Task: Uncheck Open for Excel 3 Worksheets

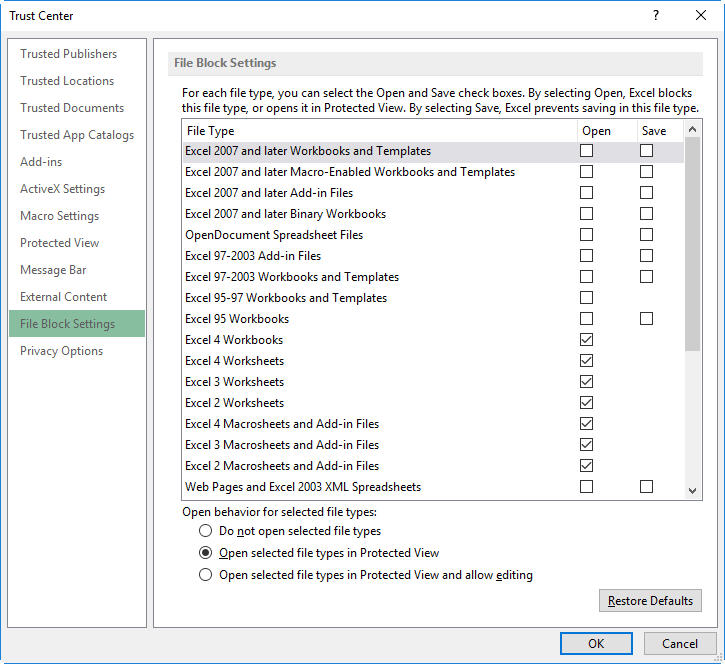Action: click(586, 381)
